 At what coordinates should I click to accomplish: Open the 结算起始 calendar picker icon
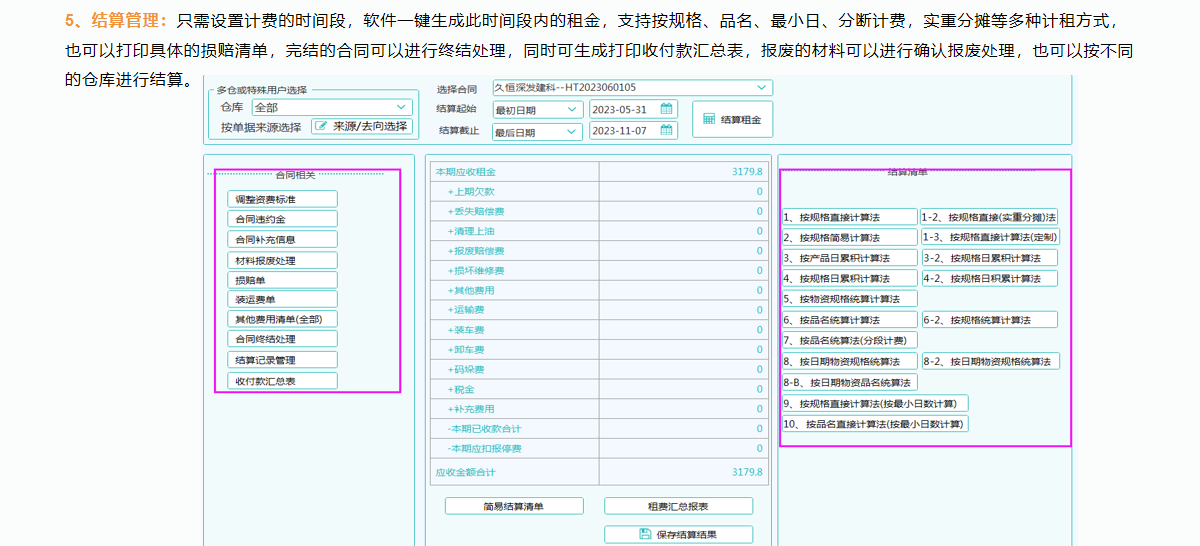tap(667, 109)
